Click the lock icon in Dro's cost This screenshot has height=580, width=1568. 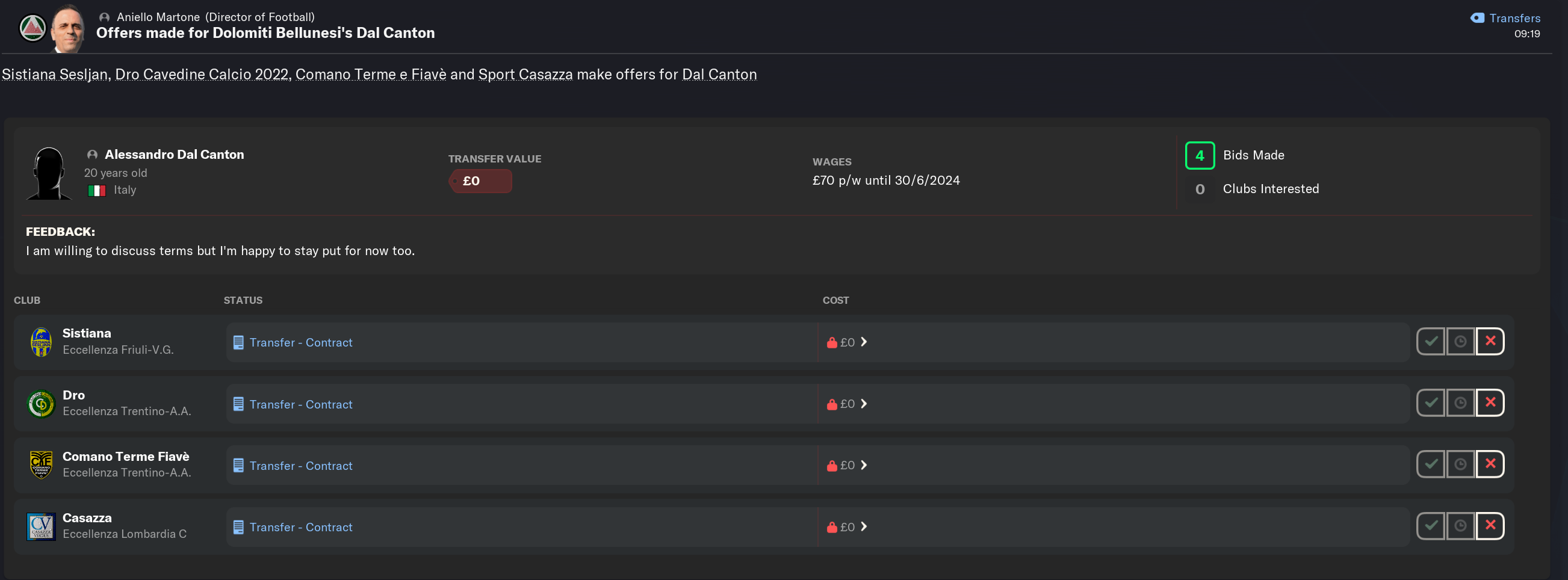pyautogui.click(x=832, y=404)
